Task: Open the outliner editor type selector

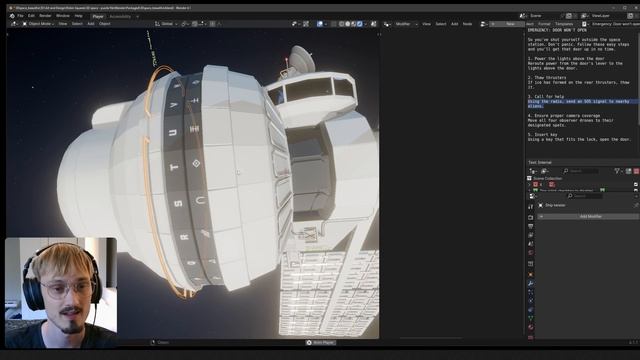Action: coord(533,171)
